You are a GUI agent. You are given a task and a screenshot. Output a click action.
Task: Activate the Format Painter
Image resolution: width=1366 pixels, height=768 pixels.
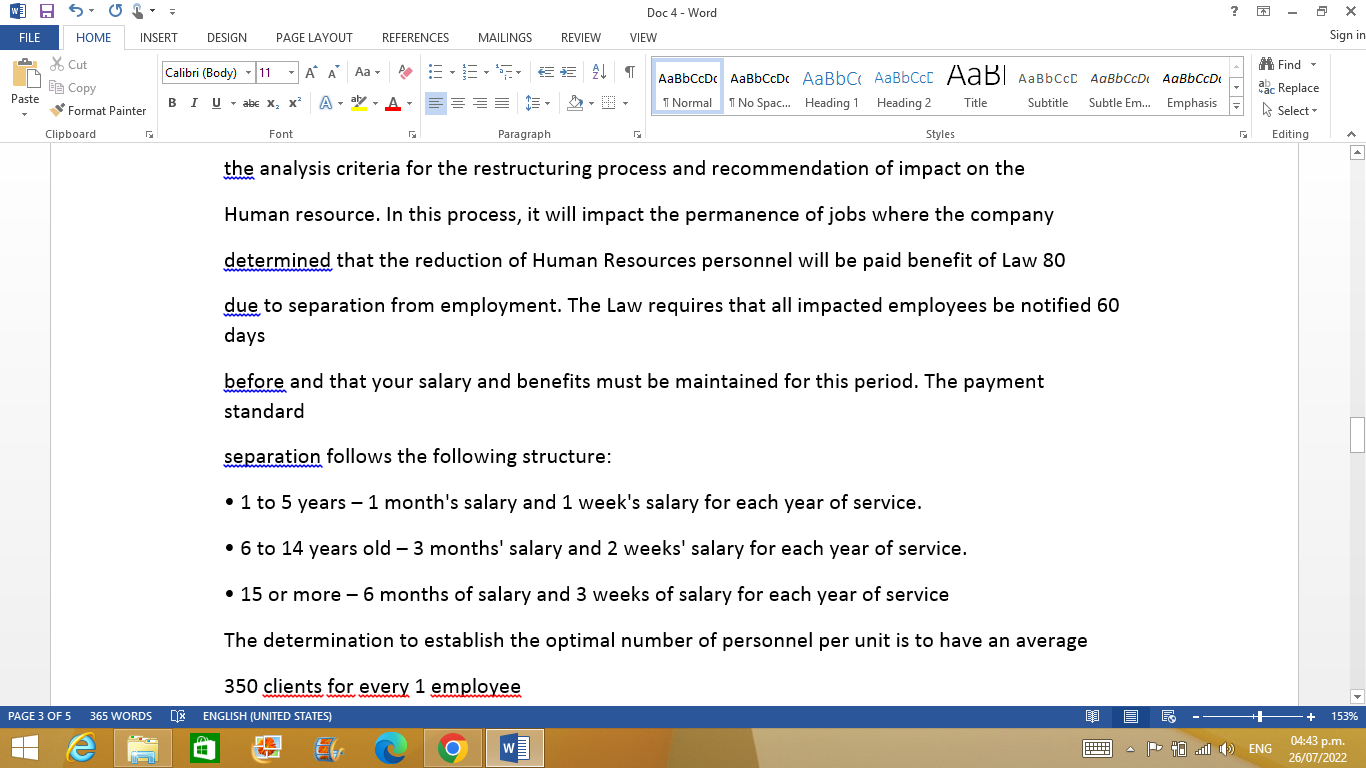coord(98,111)
